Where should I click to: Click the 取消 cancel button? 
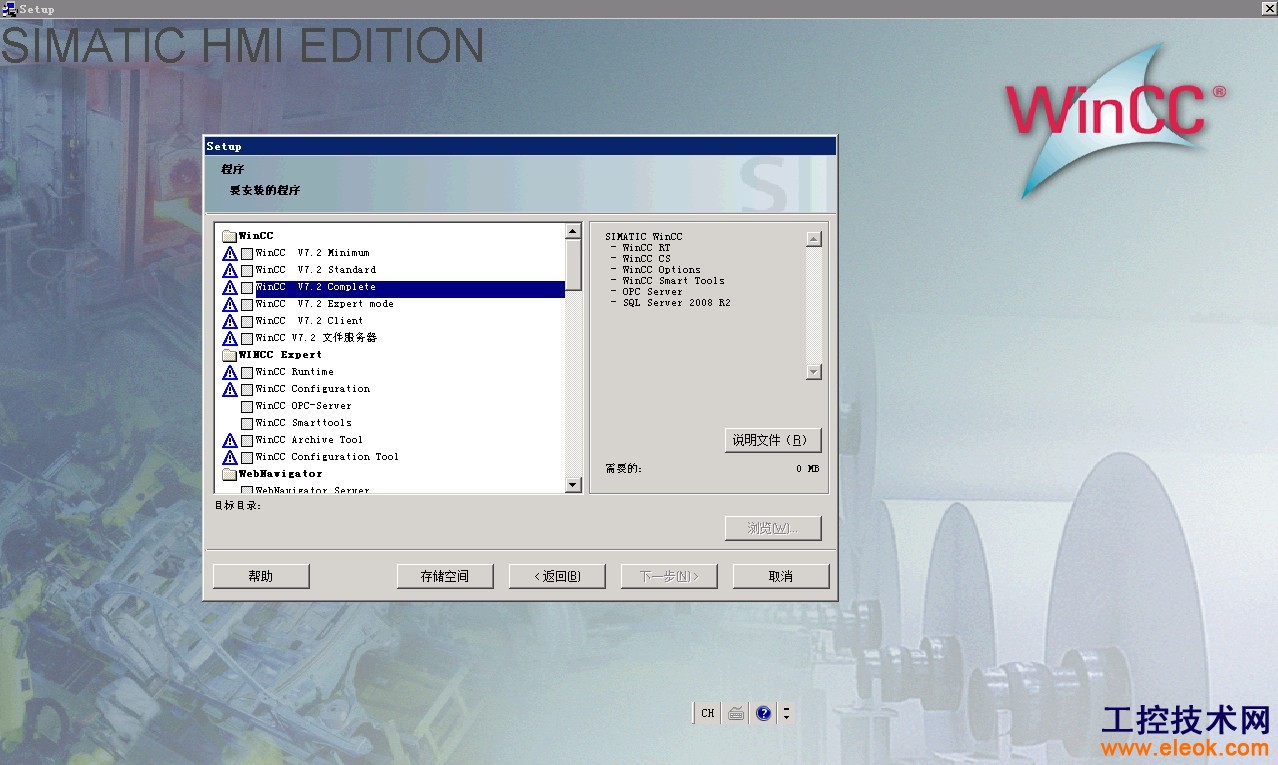(x=781, y=576)
